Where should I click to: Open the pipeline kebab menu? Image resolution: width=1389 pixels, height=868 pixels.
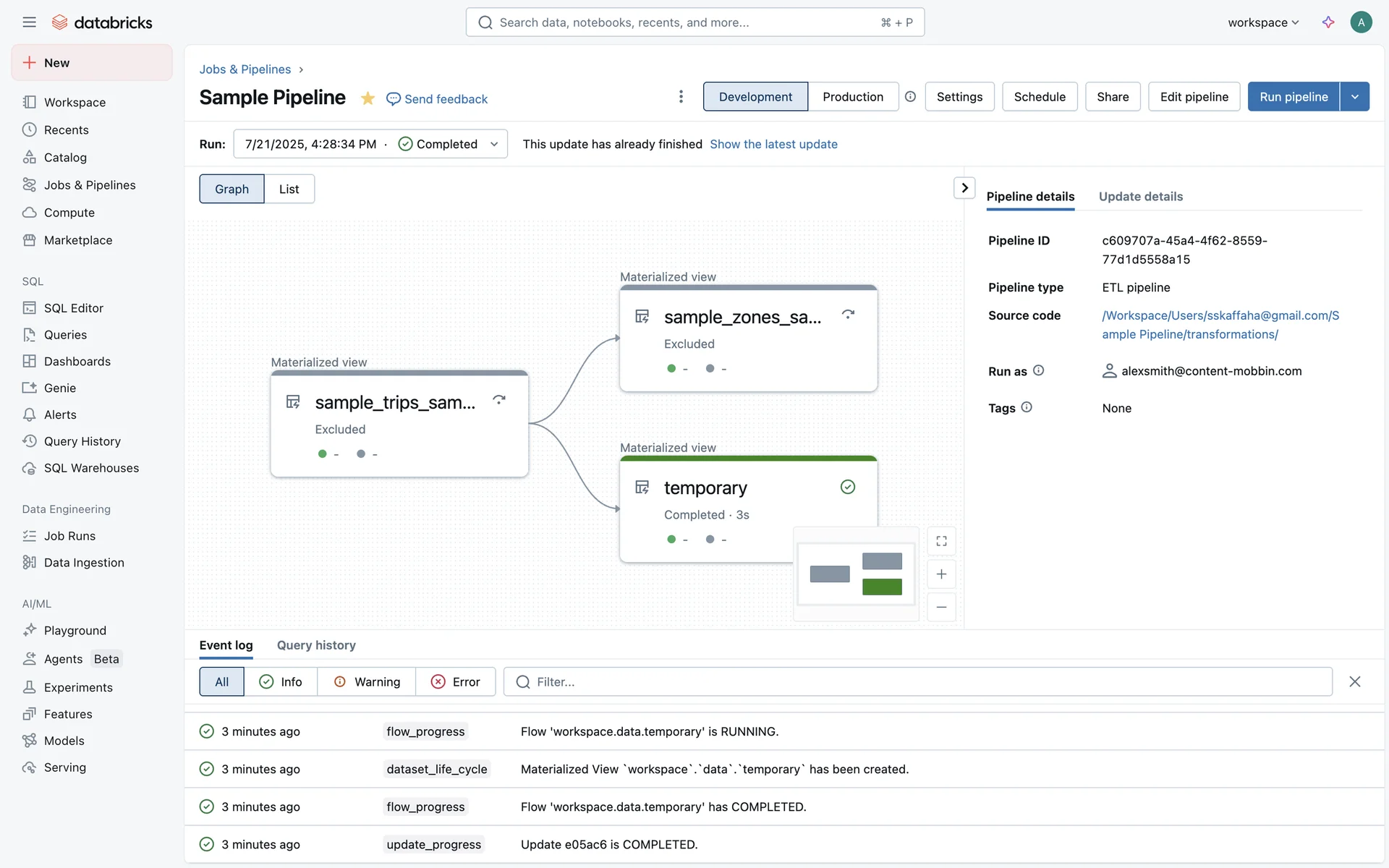tap(681, 97)
